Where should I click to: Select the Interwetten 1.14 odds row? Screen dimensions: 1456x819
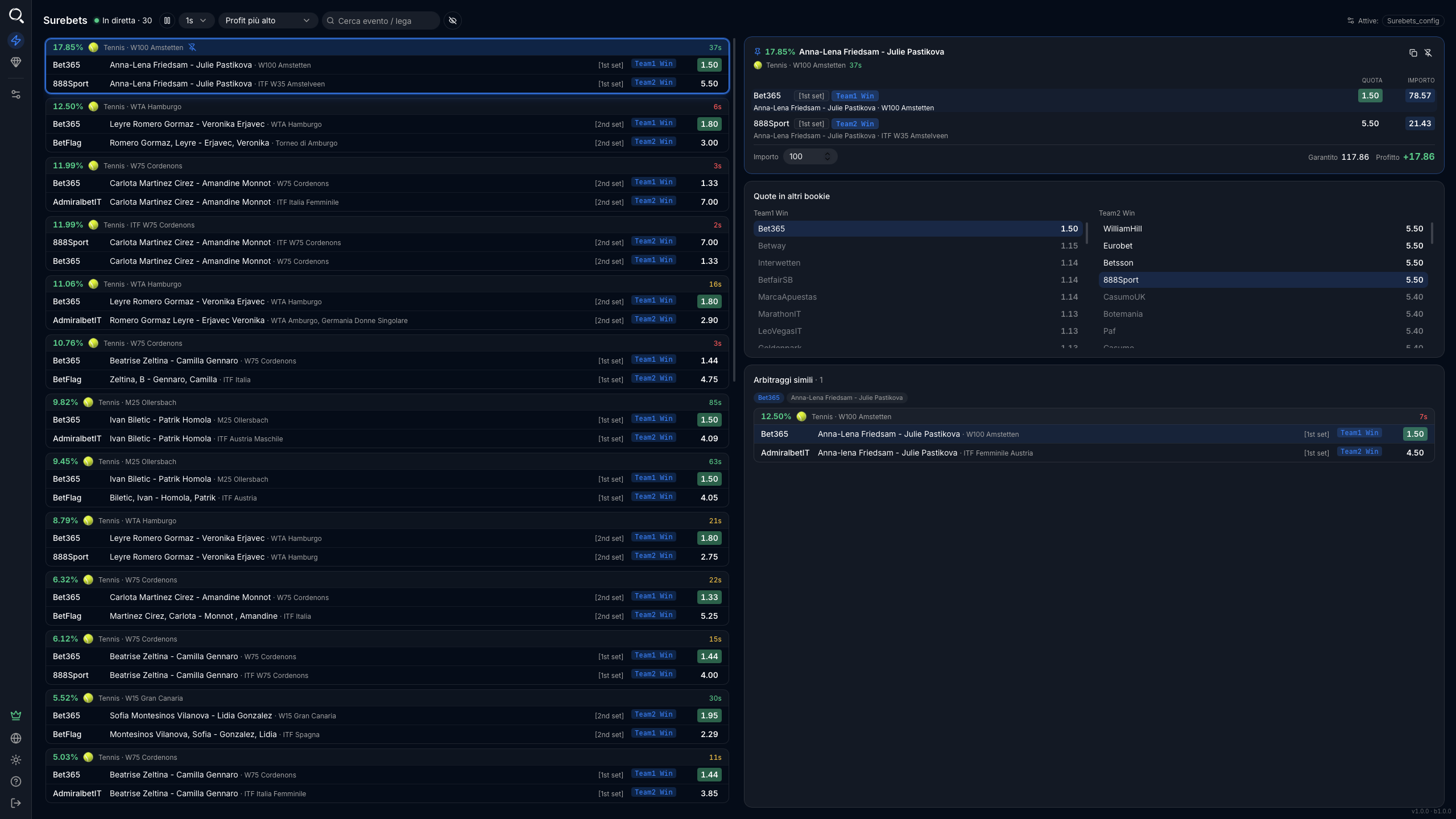point(918,263)
